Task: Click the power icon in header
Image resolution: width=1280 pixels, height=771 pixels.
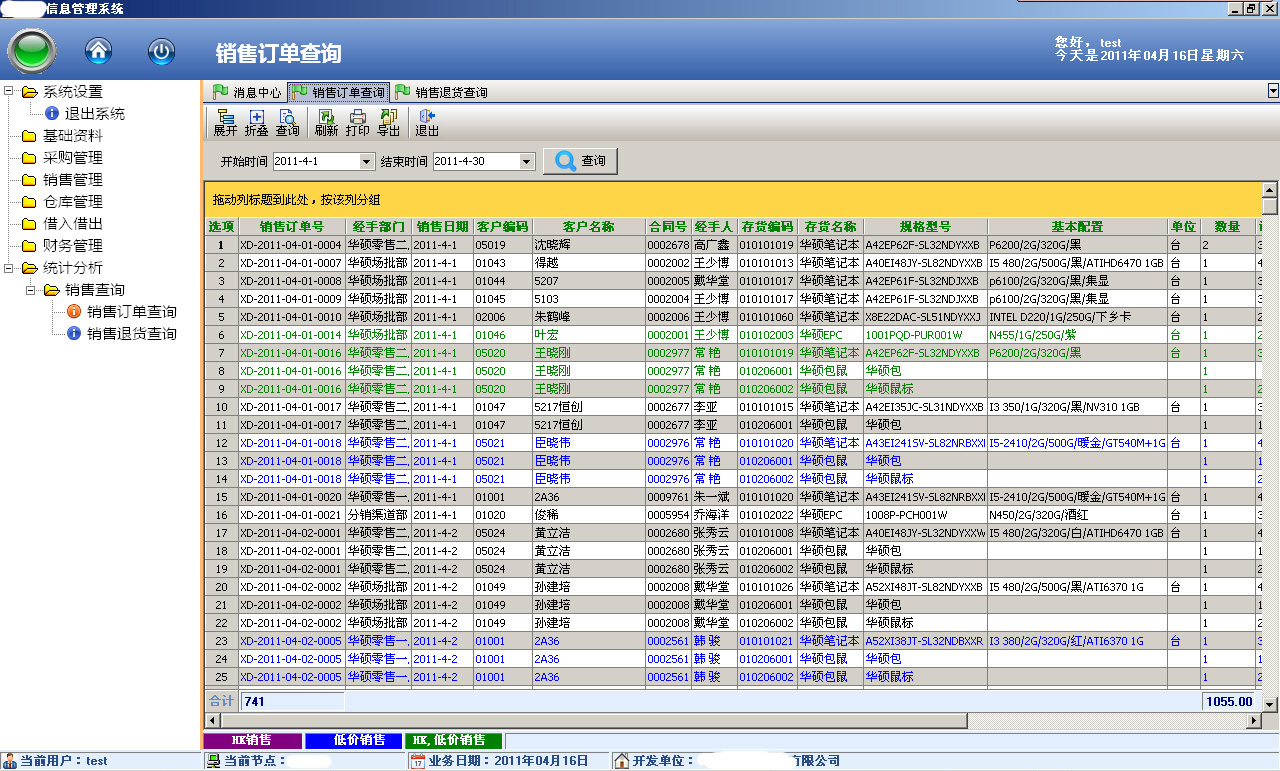Action: click(x=161, y=51)
